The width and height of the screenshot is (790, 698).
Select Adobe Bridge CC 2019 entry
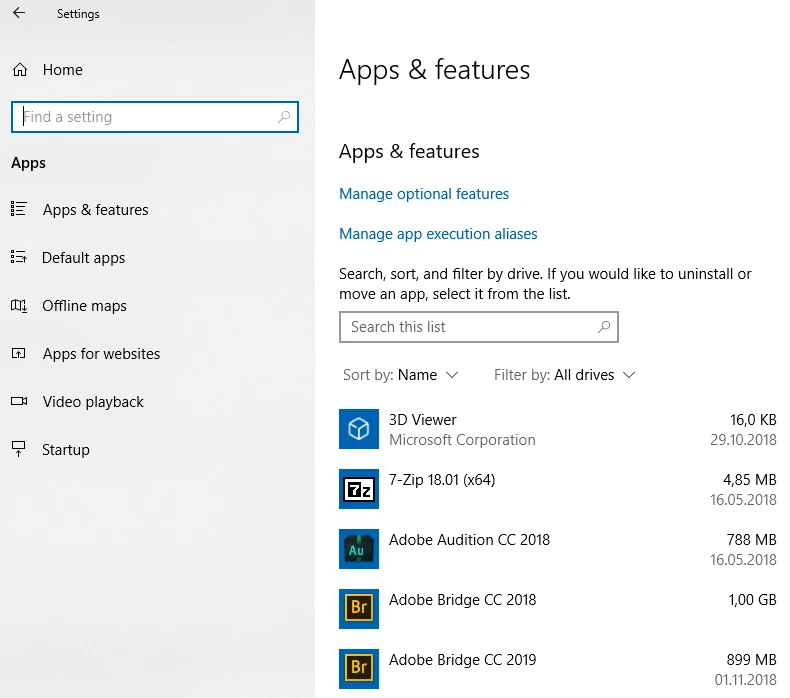pos(463,660)
